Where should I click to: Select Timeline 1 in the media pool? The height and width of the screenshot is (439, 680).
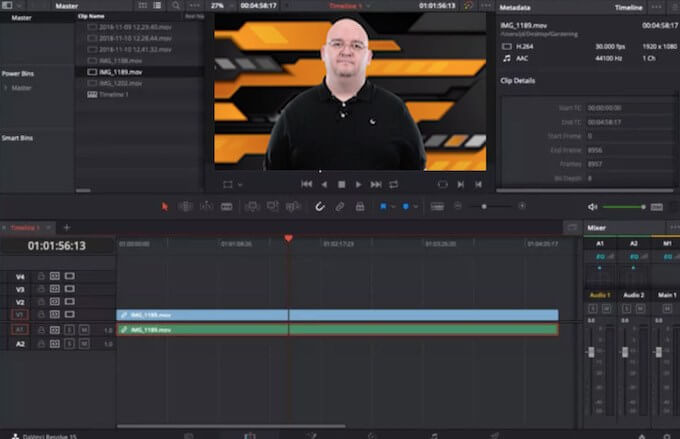(139, 95)
